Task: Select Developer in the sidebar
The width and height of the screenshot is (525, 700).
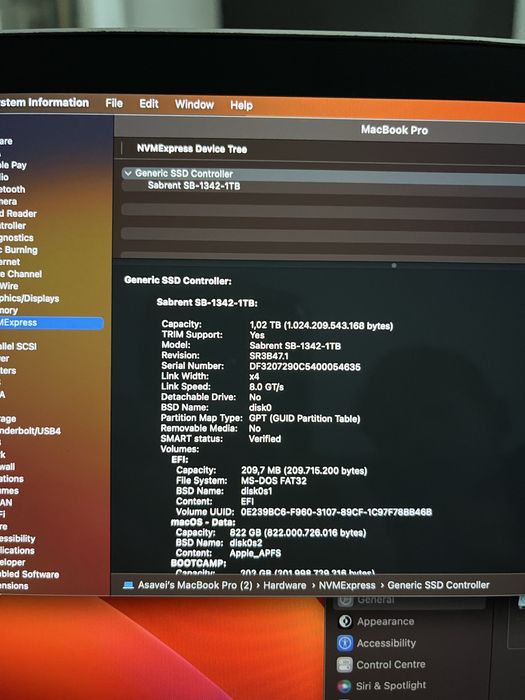Action: tap(12, 562)
